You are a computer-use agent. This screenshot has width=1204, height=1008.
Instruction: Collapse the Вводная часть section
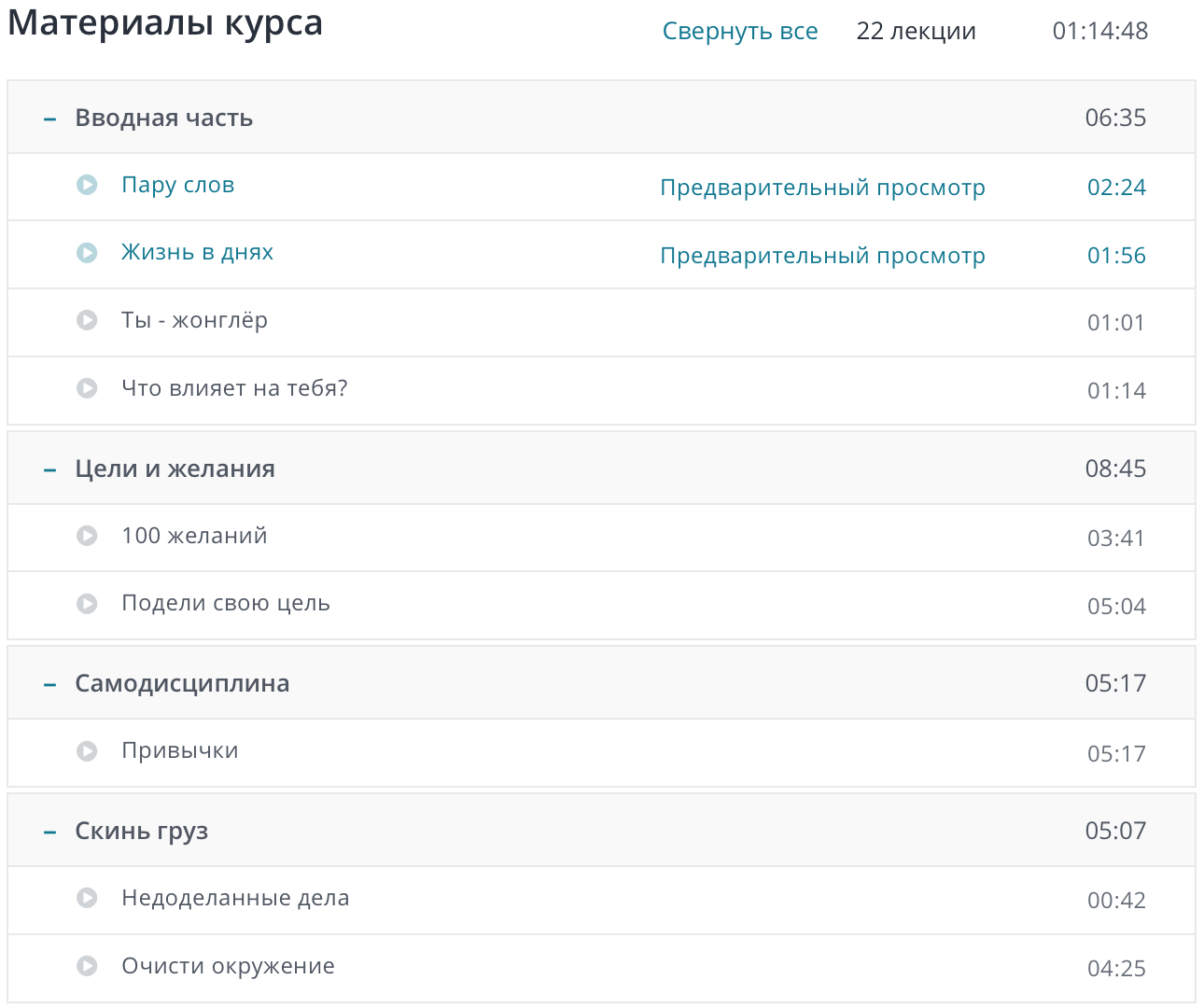(x=50, y=119)
